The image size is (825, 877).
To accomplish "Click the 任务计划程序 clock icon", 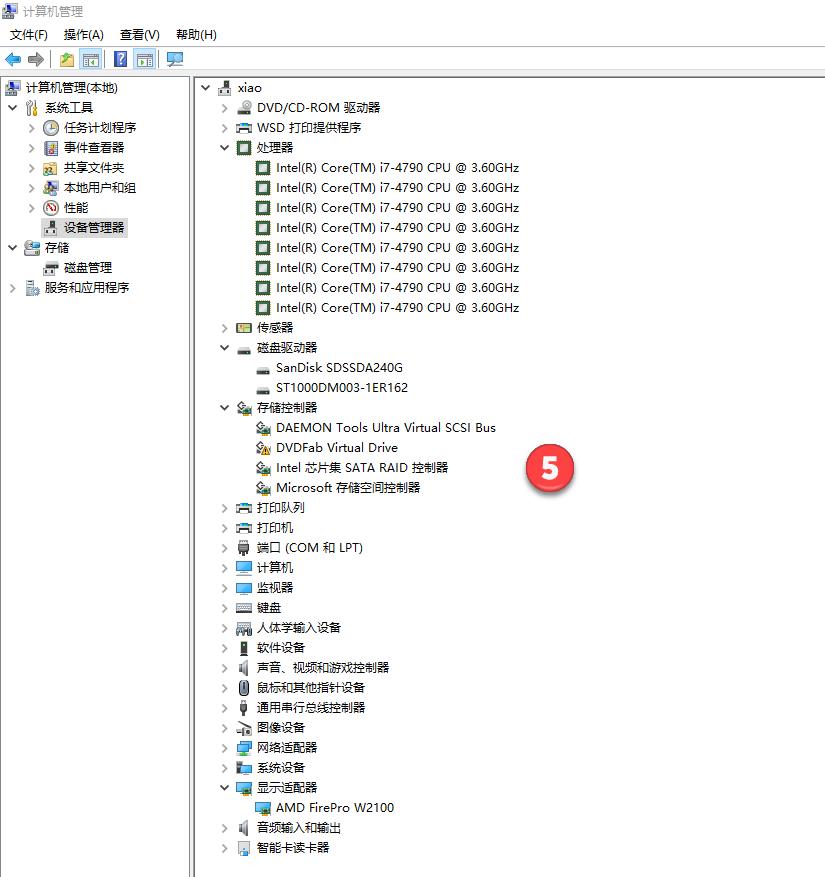I will (x=51, y=128).
